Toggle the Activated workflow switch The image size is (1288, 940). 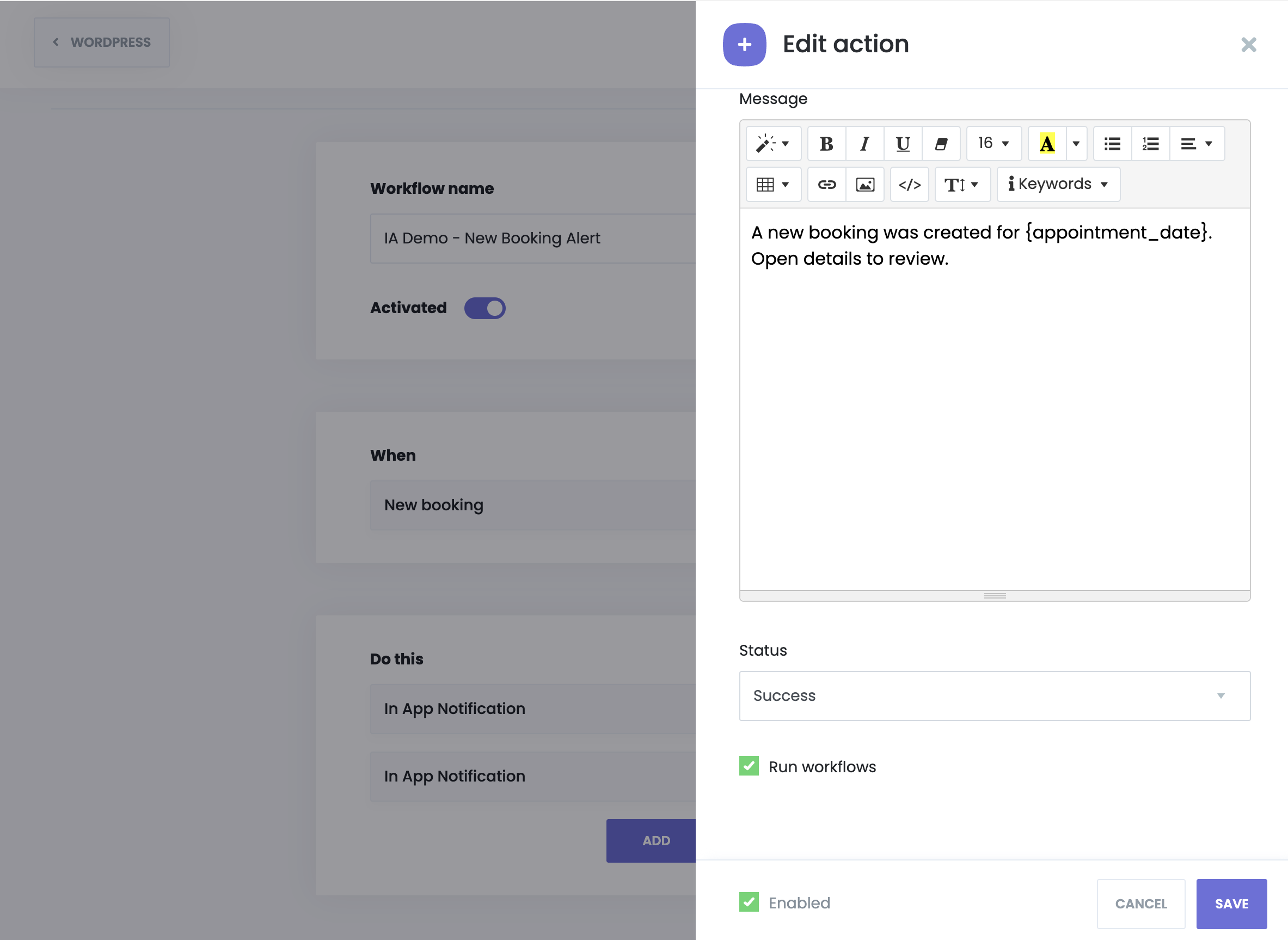484,308
